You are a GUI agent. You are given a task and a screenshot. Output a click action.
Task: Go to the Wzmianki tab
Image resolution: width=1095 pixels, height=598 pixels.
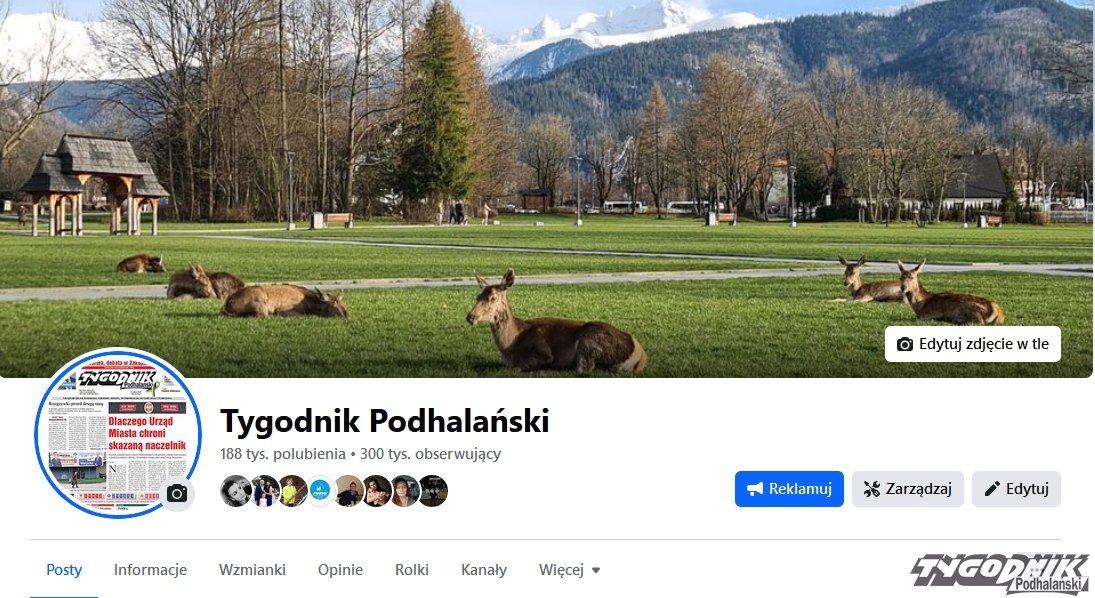coord(252,570)
